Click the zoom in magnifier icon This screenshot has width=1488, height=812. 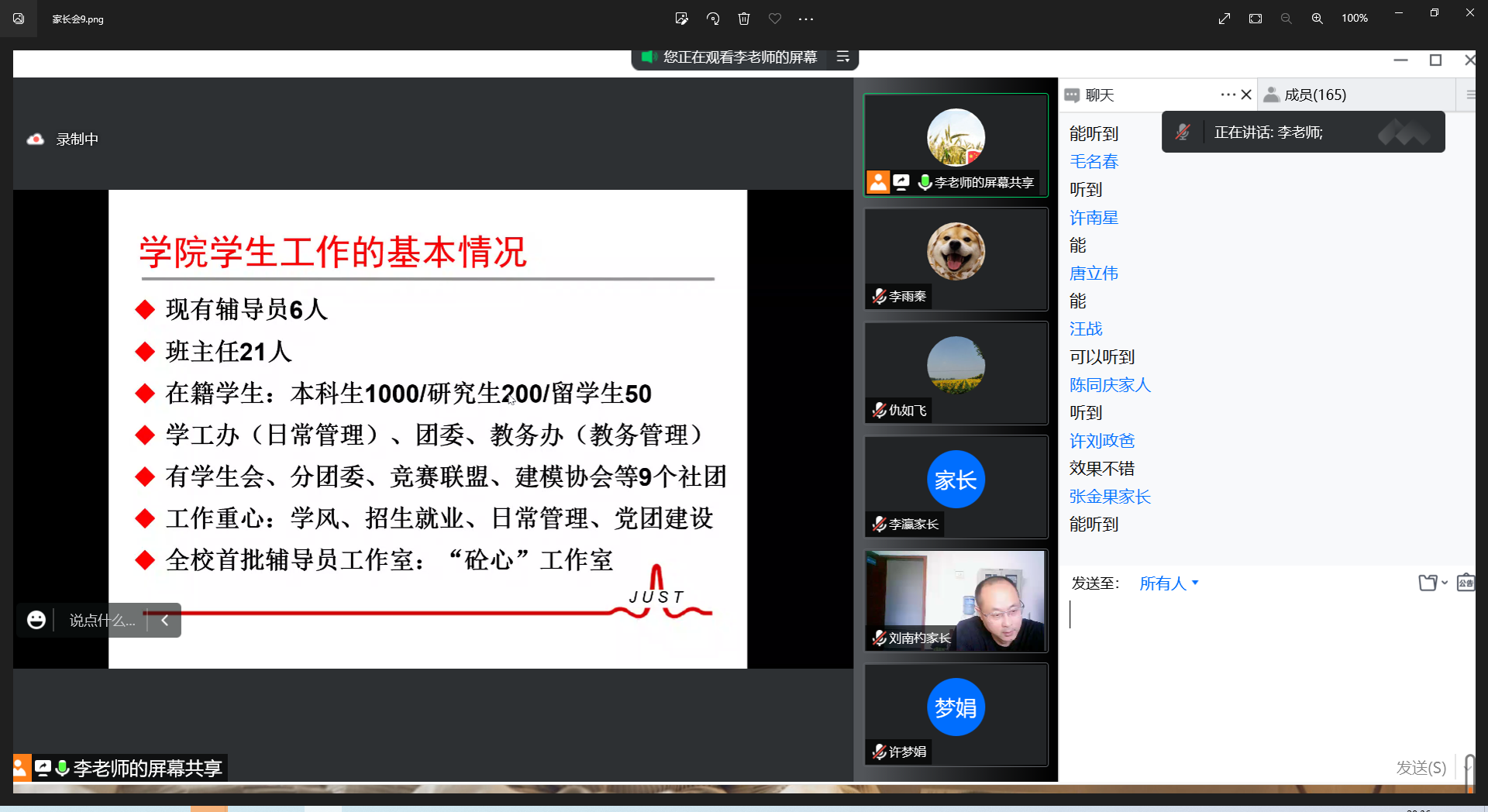(1317, 19)
